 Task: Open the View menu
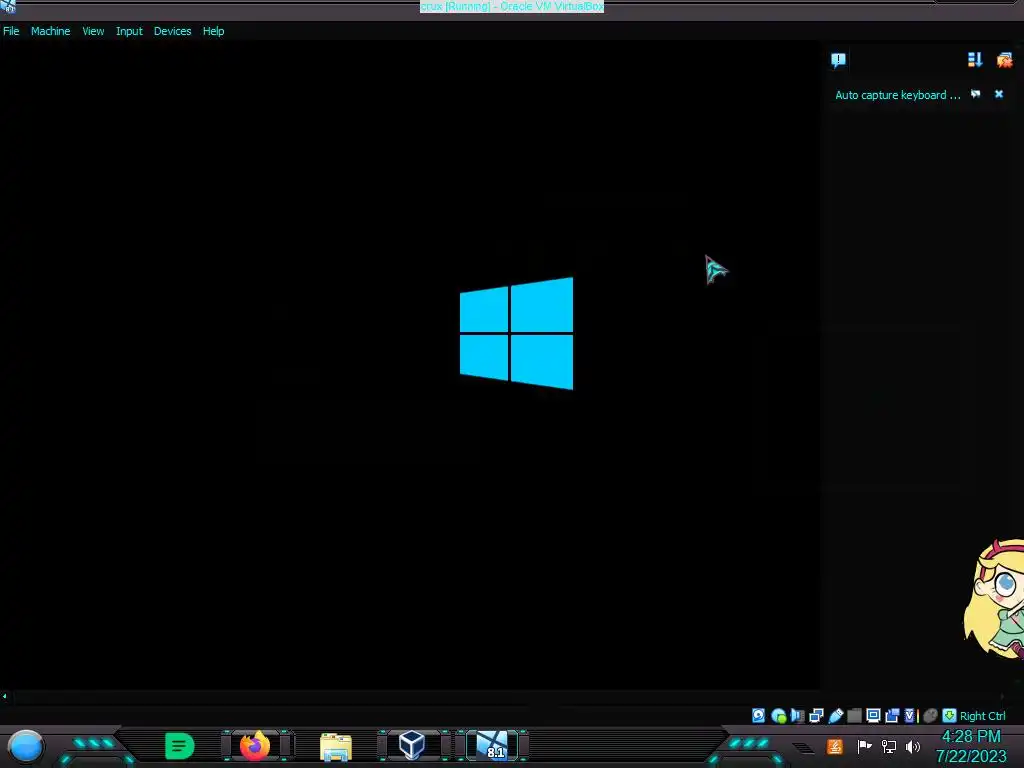click(93, 31)
